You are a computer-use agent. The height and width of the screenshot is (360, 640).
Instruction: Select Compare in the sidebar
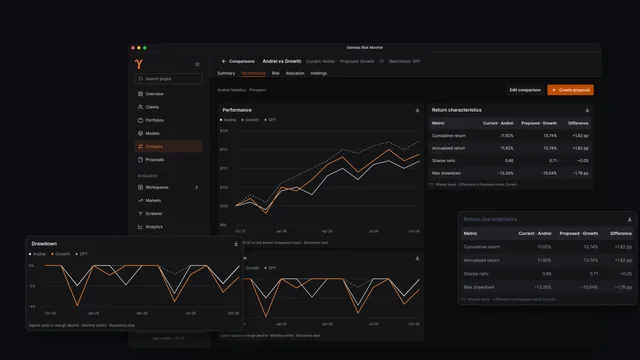click(168, 146)
